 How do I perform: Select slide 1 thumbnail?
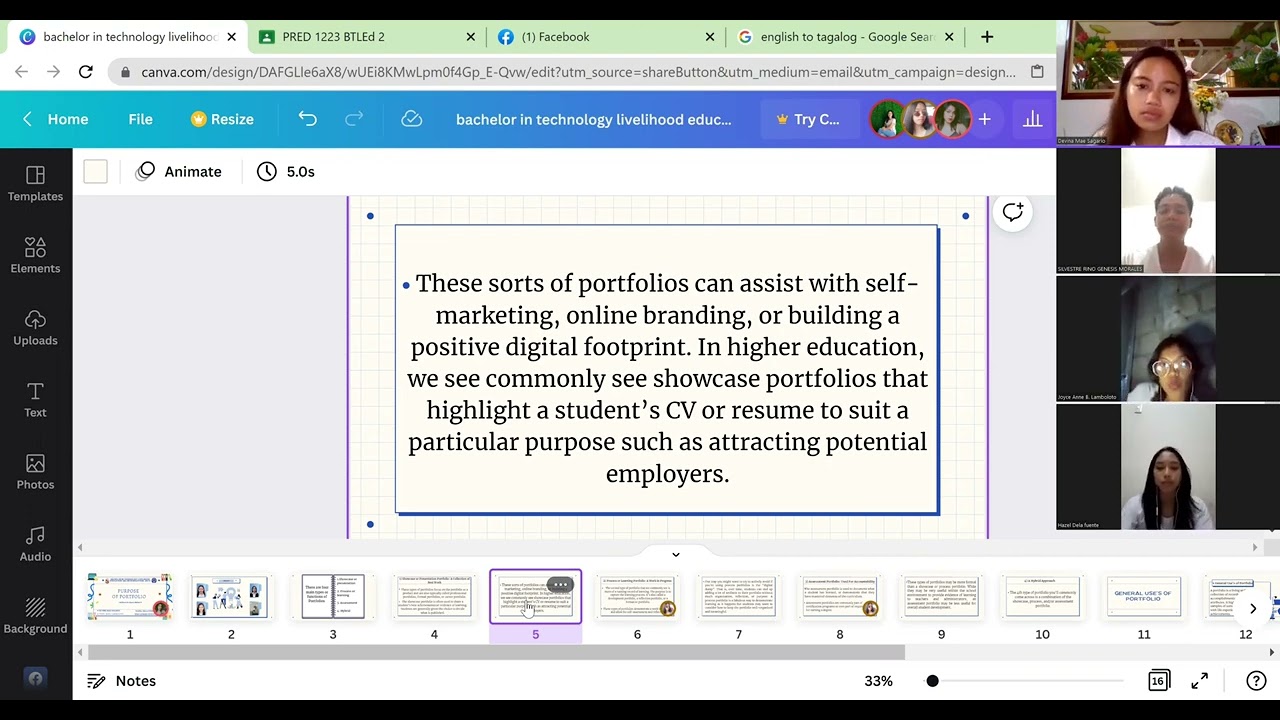point(129,597)
